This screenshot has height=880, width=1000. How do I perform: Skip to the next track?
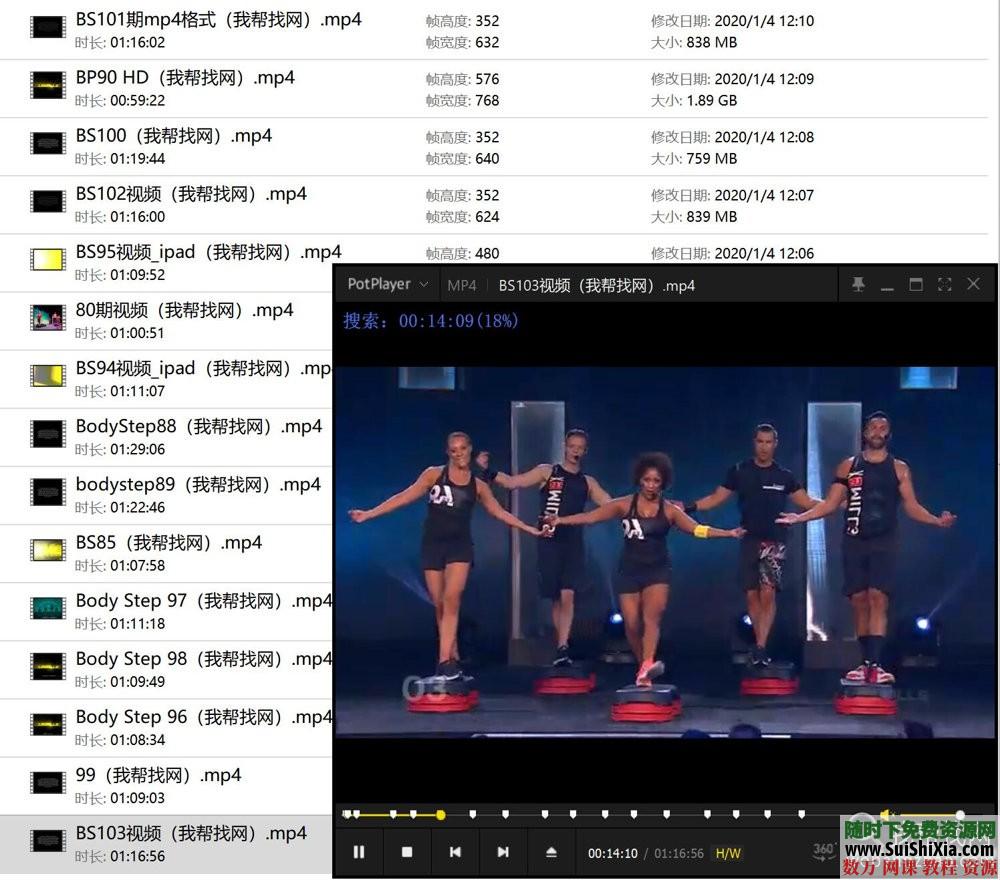tap(503, 852)
